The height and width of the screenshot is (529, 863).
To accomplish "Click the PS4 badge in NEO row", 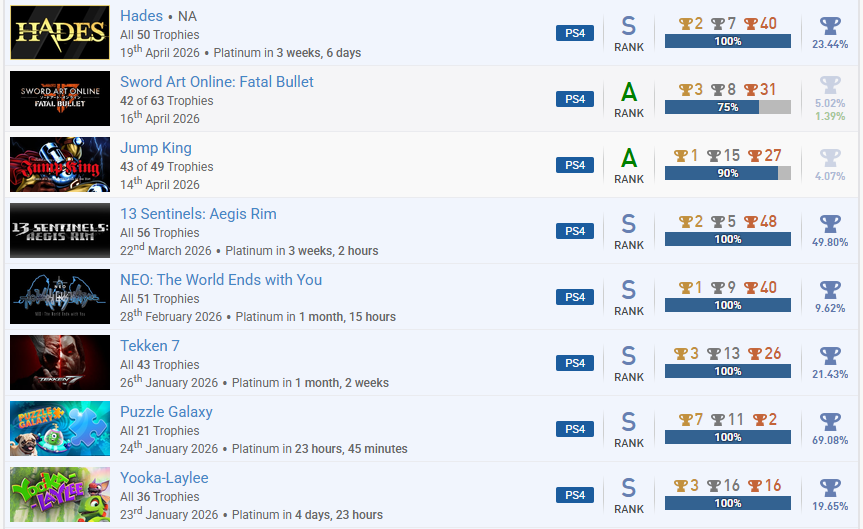I will click(575, 297).
